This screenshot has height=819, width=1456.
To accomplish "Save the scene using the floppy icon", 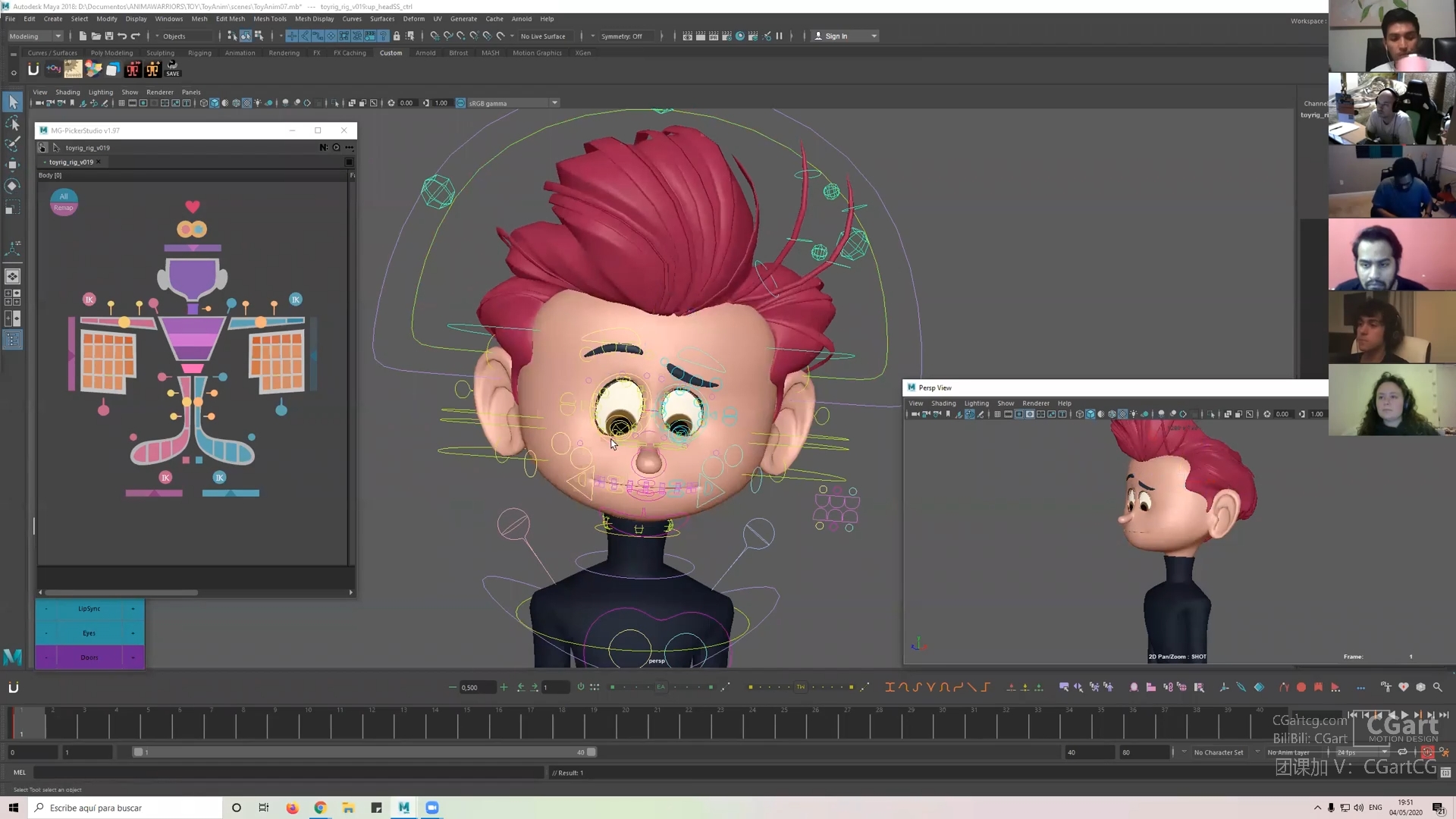I will (109, 36).
